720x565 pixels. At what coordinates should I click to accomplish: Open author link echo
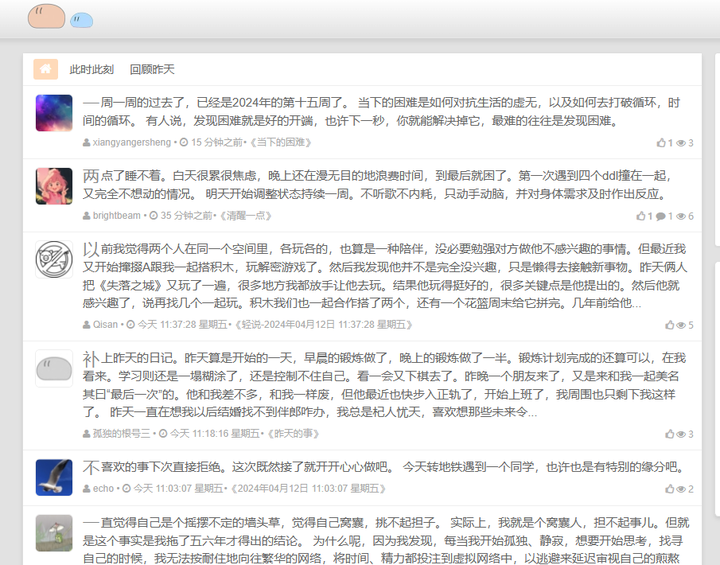tap(103, 488)
